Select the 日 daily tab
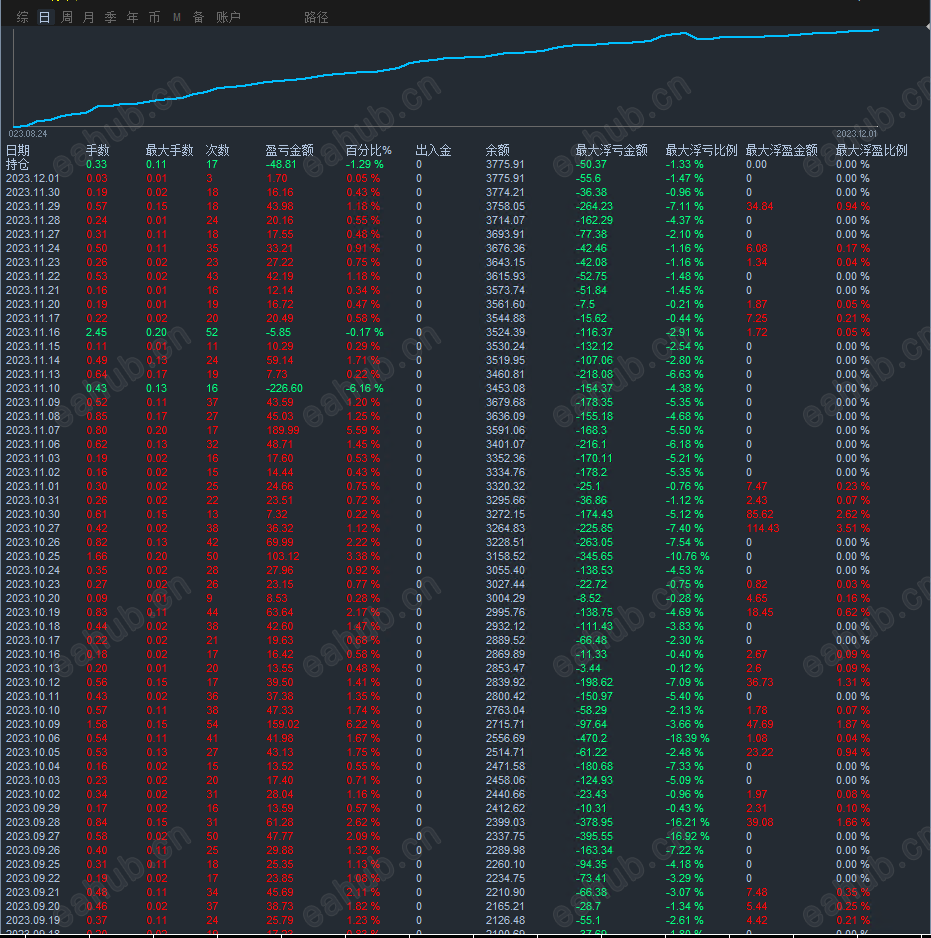This screenshot has width=931, height=938. [44, 17]
